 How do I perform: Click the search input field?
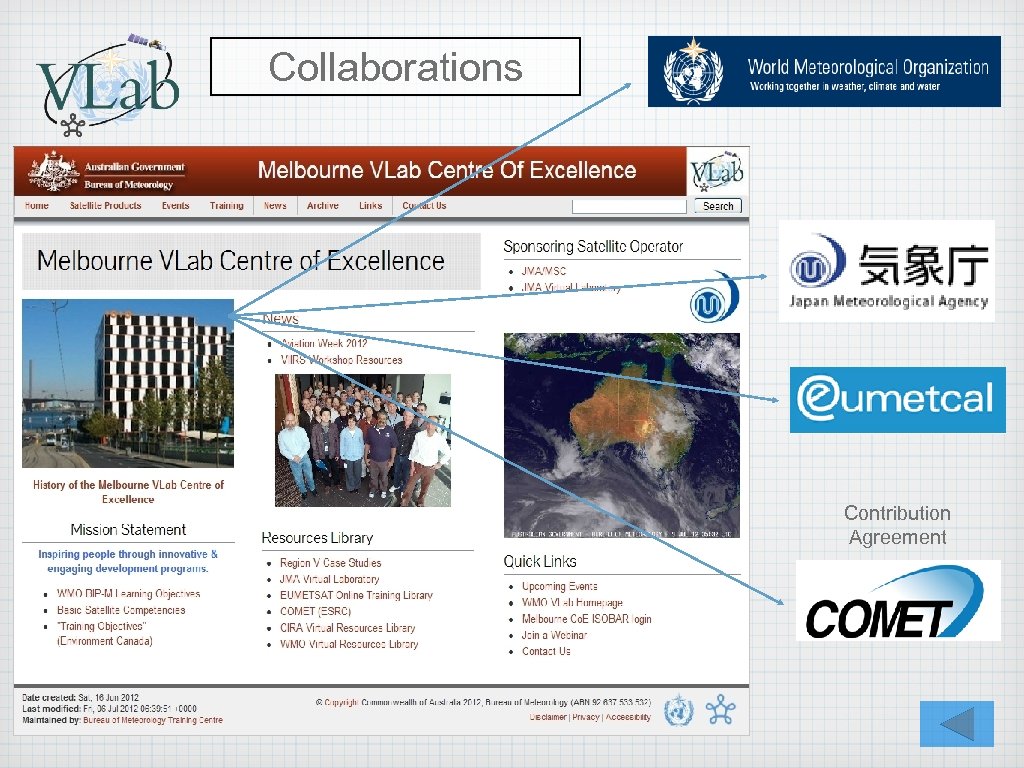coord(629,206)
